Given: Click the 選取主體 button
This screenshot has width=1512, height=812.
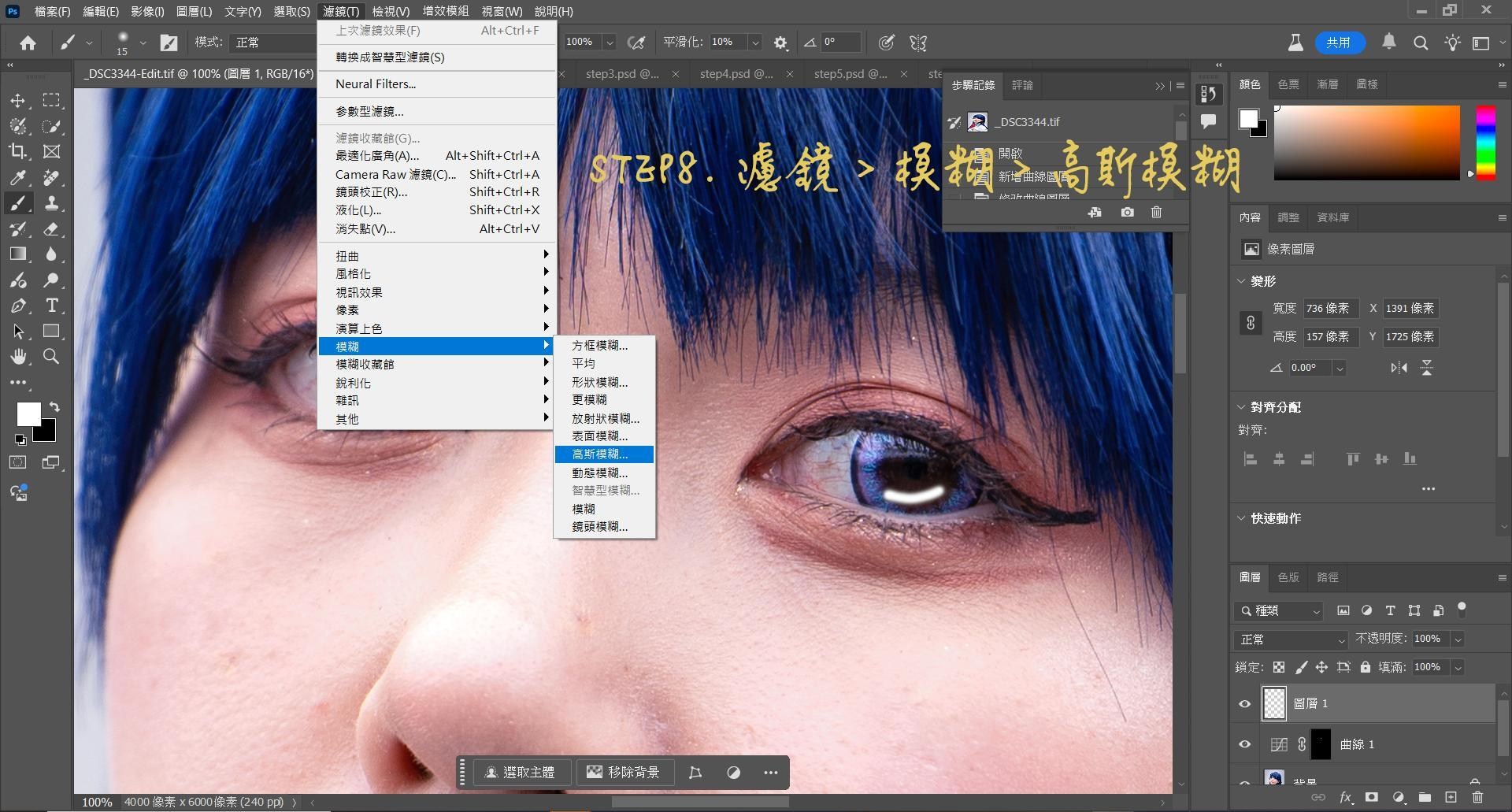Looking at the screenshot, I should point(520,773).
